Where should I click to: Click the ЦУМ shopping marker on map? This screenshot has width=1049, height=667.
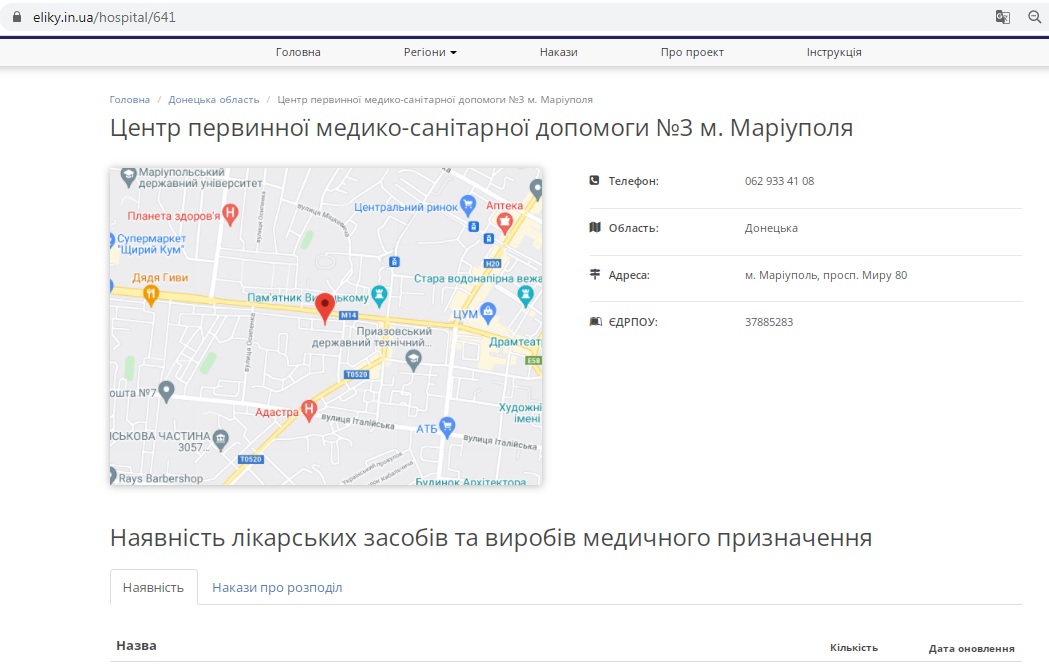(x=488, y=312)
